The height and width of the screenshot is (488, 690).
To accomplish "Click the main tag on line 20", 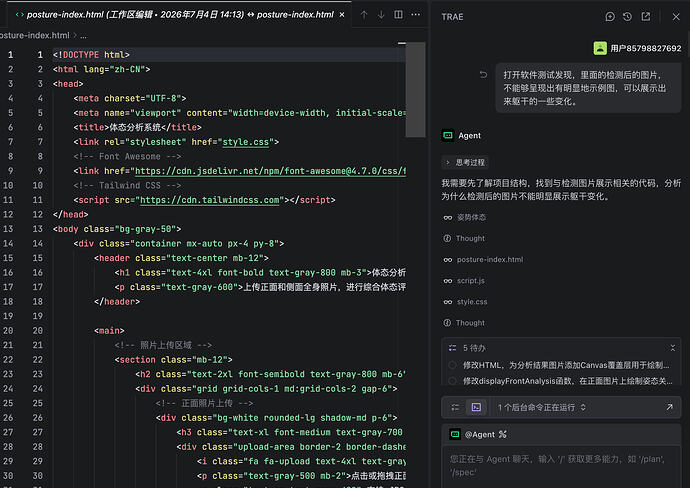I will coord(109,331).
